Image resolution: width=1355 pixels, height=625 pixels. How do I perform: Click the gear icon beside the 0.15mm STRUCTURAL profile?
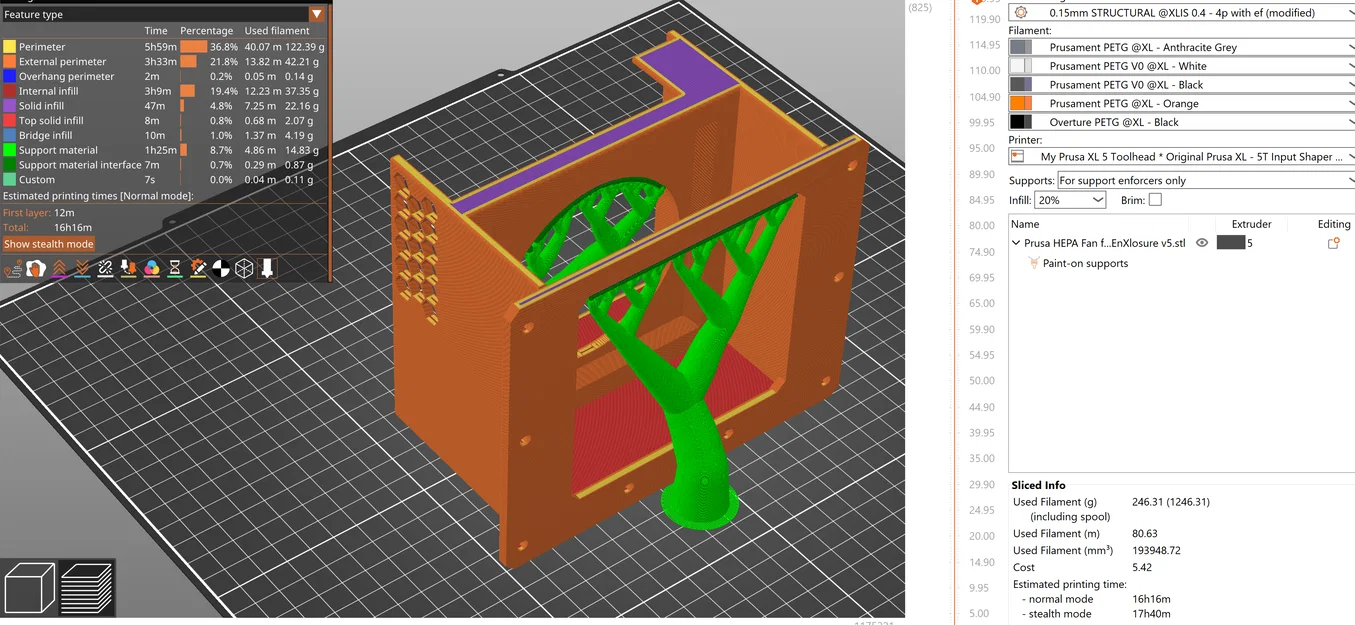click(x=1022, y=12)
